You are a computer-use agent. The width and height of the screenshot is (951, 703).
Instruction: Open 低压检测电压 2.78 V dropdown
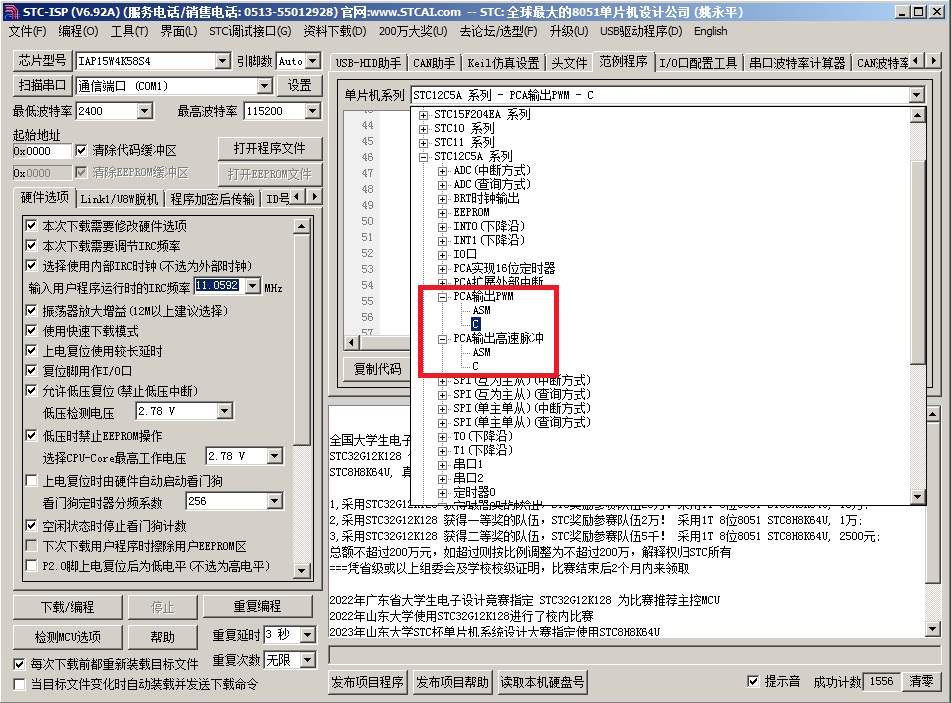[x=224, y=411]
